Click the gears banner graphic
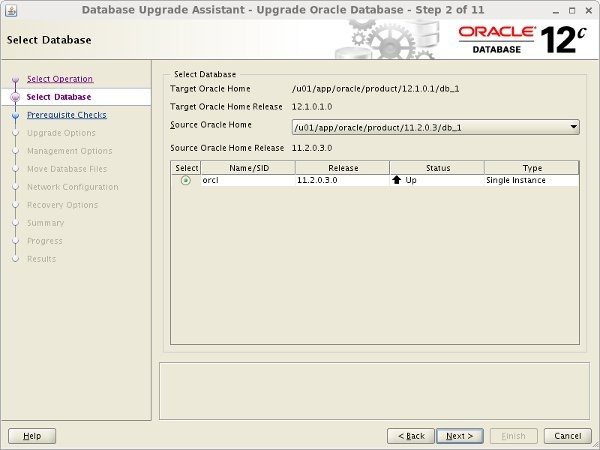 tap(386, 40)
